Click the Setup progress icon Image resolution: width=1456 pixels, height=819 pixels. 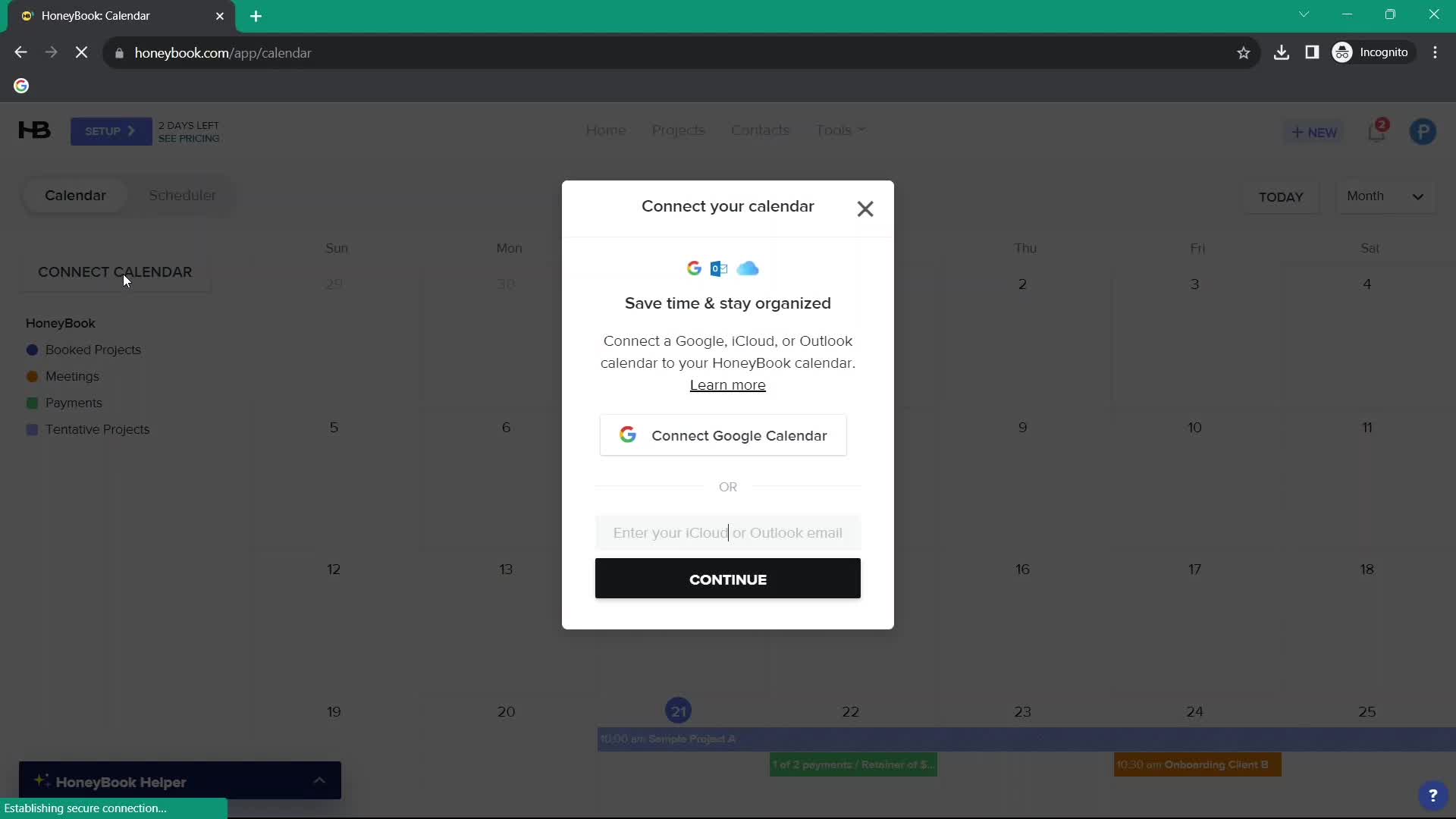pyautogui.click(x=110, y=131)
